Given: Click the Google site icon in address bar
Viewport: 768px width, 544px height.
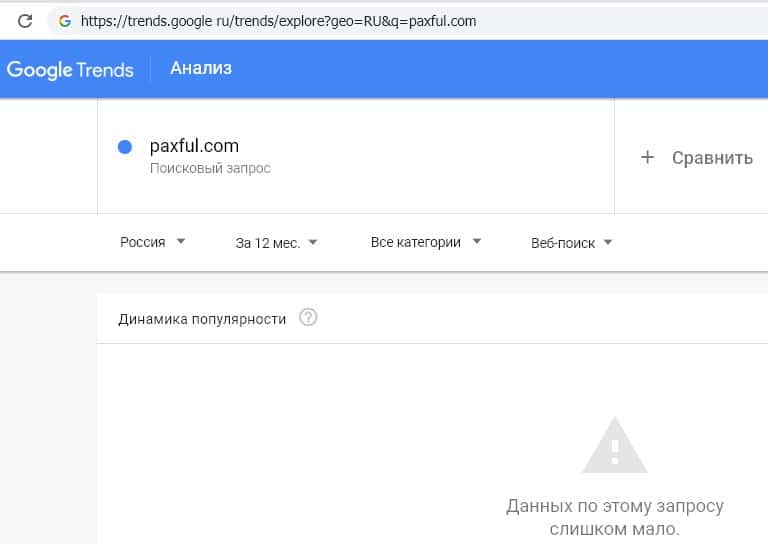Looking at the screenshot, I should 65,20.
